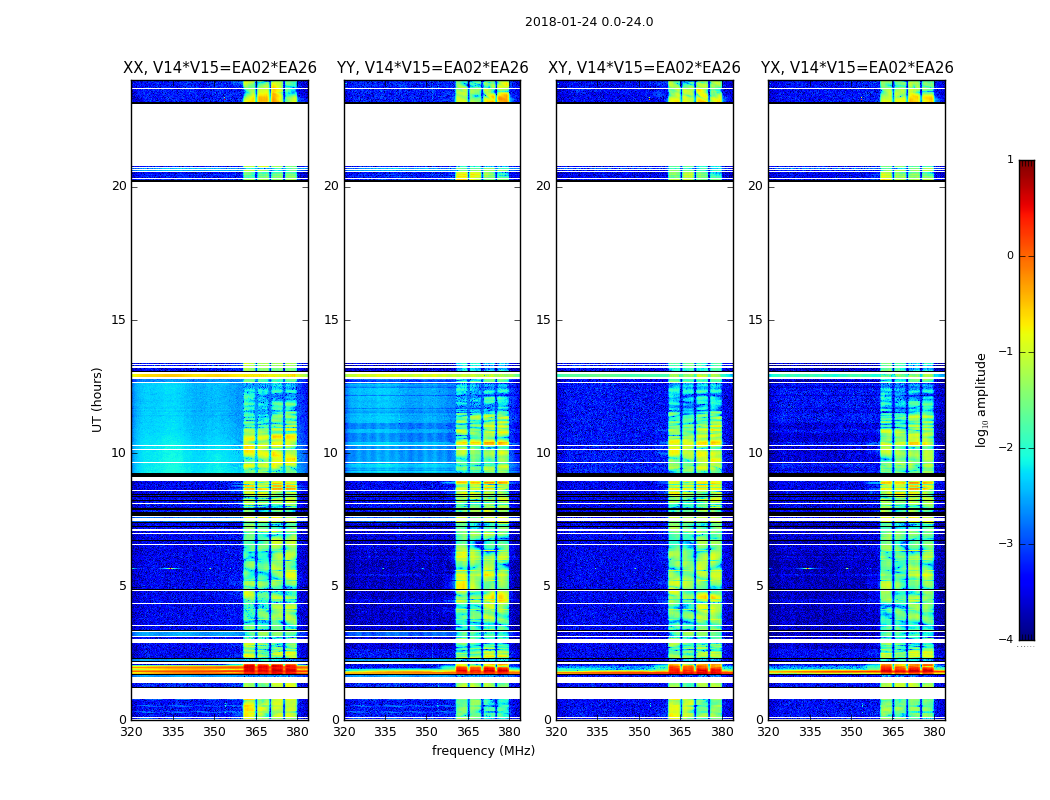Select the XY, V14*V15=EA02*EA26 panel title
Screen dimensions: 1050x800
[x=644, y=68]
